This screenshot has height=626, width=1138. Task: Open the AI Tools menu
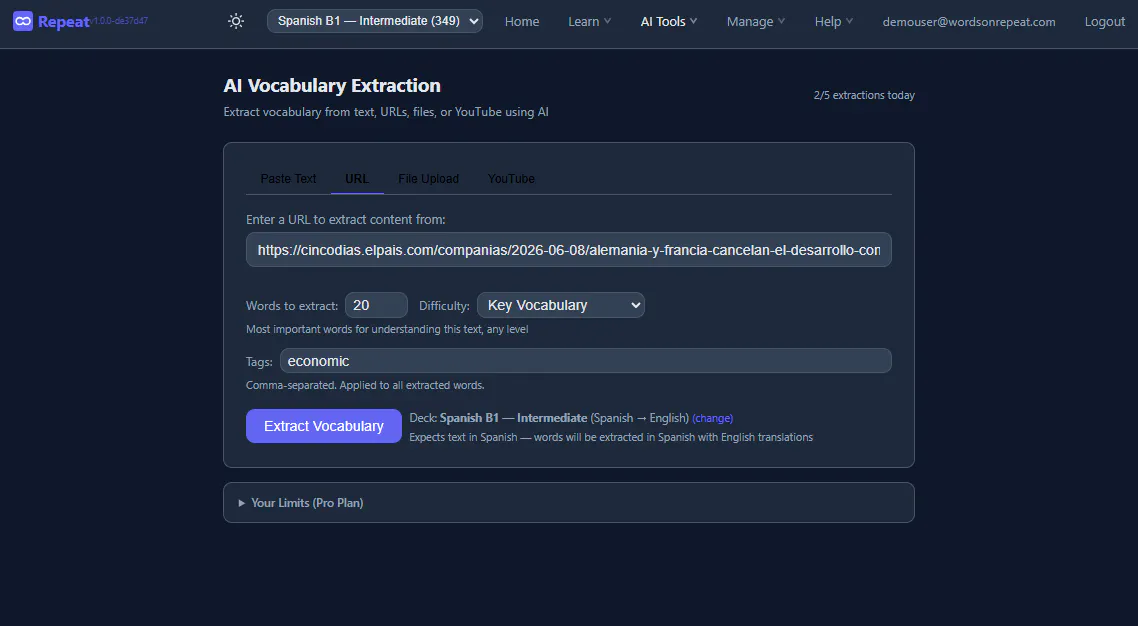click(x=668, y=22)
